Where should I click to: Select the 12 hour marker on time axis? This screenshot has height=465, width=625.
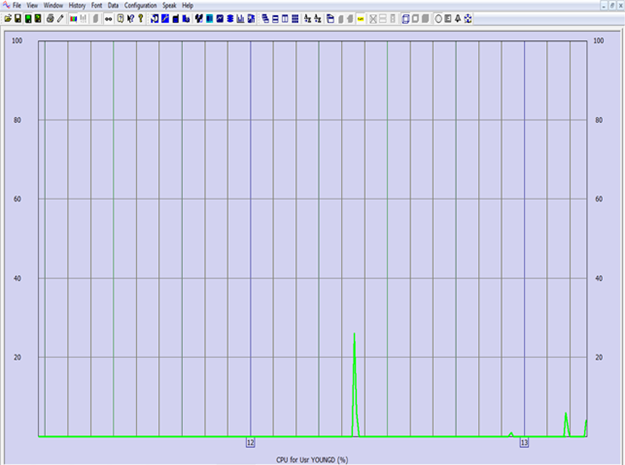[x=251, y=441]
